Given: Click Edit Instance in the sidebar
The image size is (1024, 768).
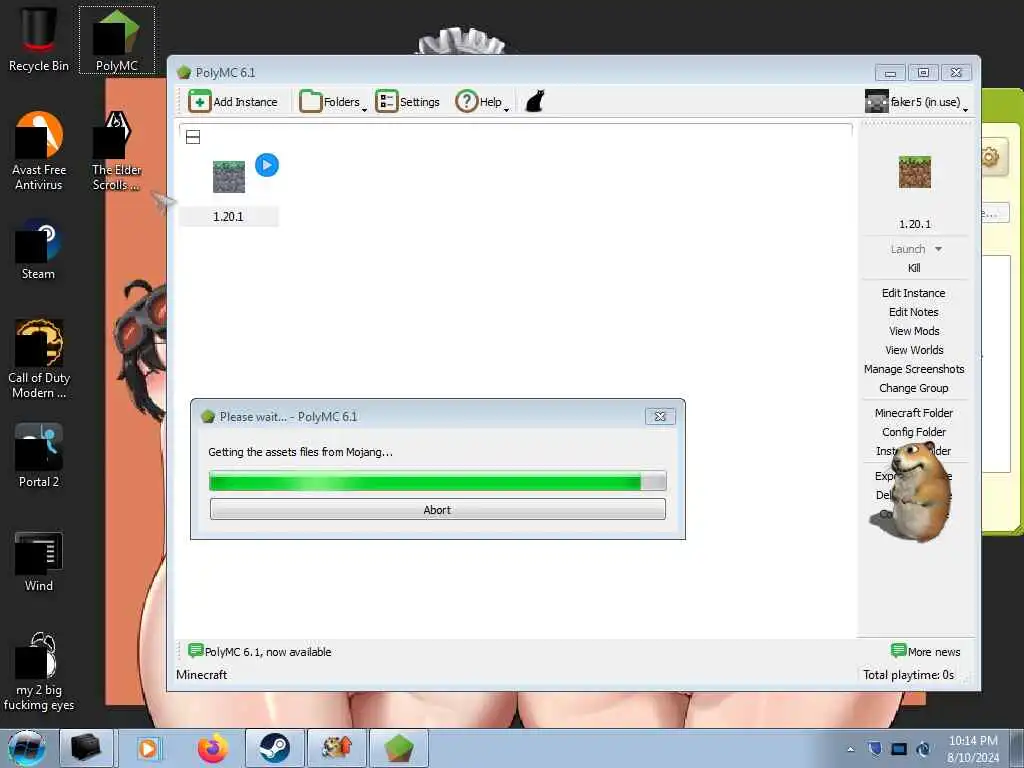Looking at the screenshot, I should (x=913, y=293).
